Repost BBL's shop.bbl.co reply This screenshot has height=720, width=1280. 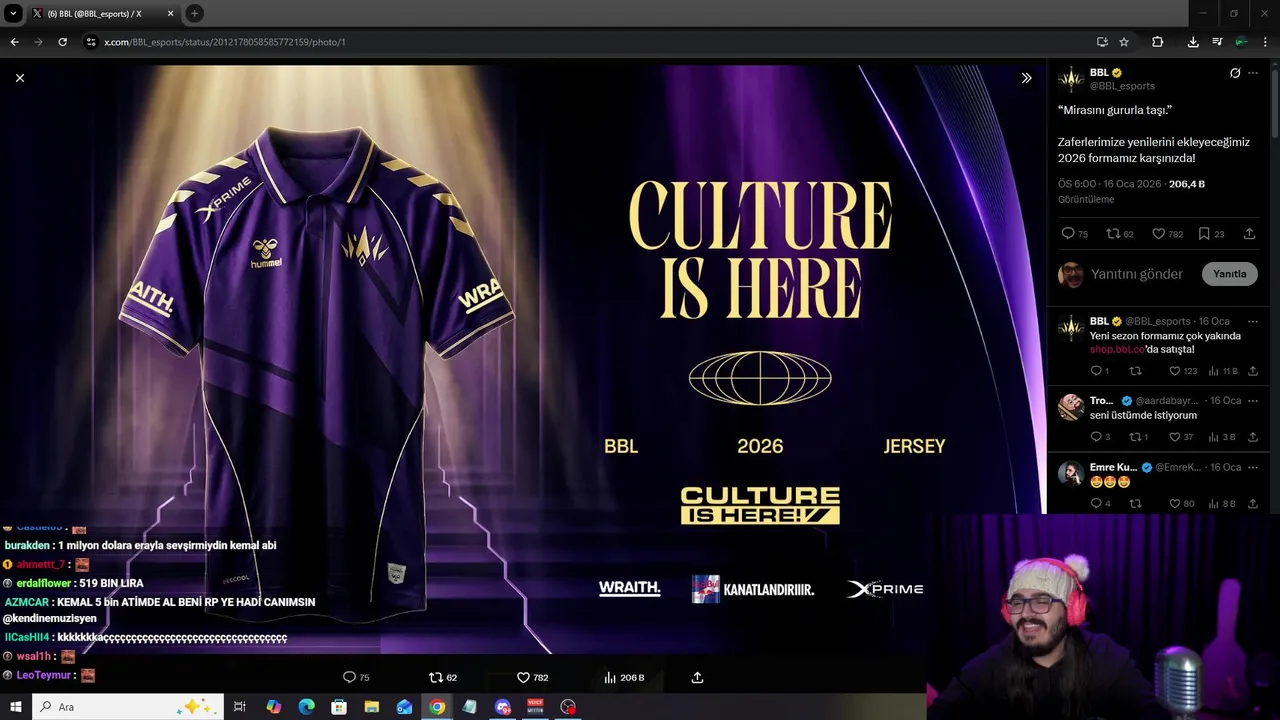coord(1135,371)
